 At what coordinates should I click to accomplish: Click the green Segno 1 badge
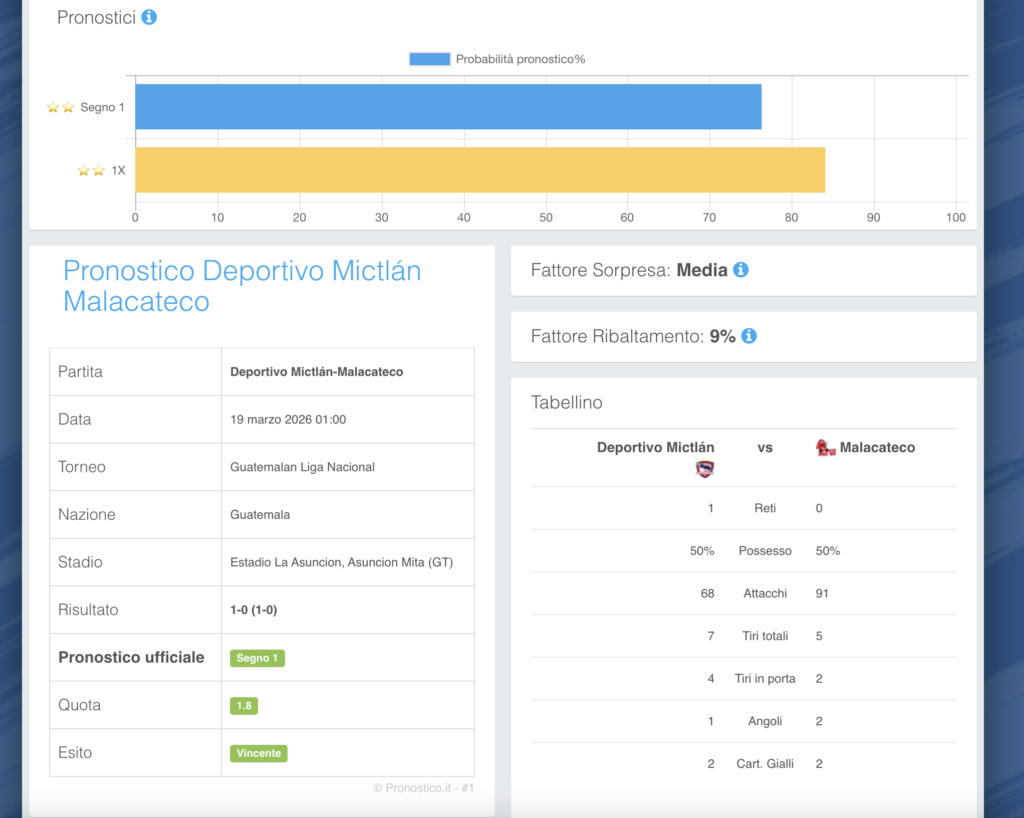[257, 658]
